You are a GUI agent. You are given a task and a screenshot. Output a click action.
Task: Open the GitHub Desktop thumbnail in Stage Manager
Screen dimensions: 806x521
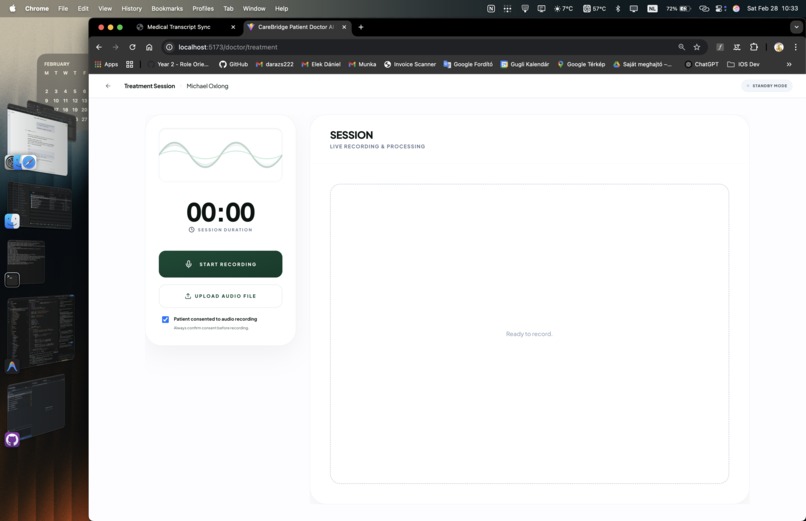36,406
